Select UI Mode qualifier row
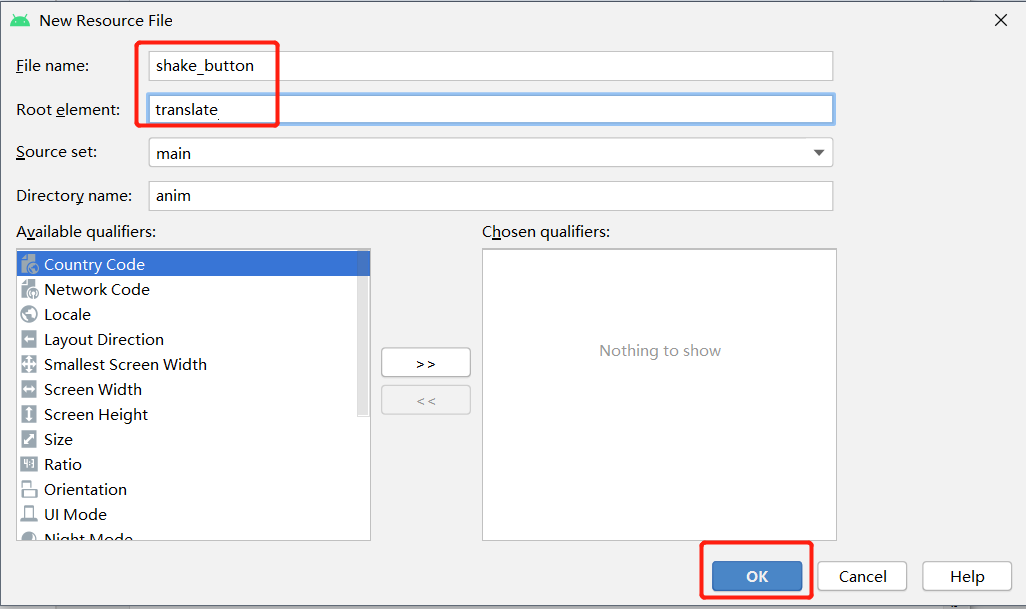Screen dimensions: 1026x609 coord(193,514)
